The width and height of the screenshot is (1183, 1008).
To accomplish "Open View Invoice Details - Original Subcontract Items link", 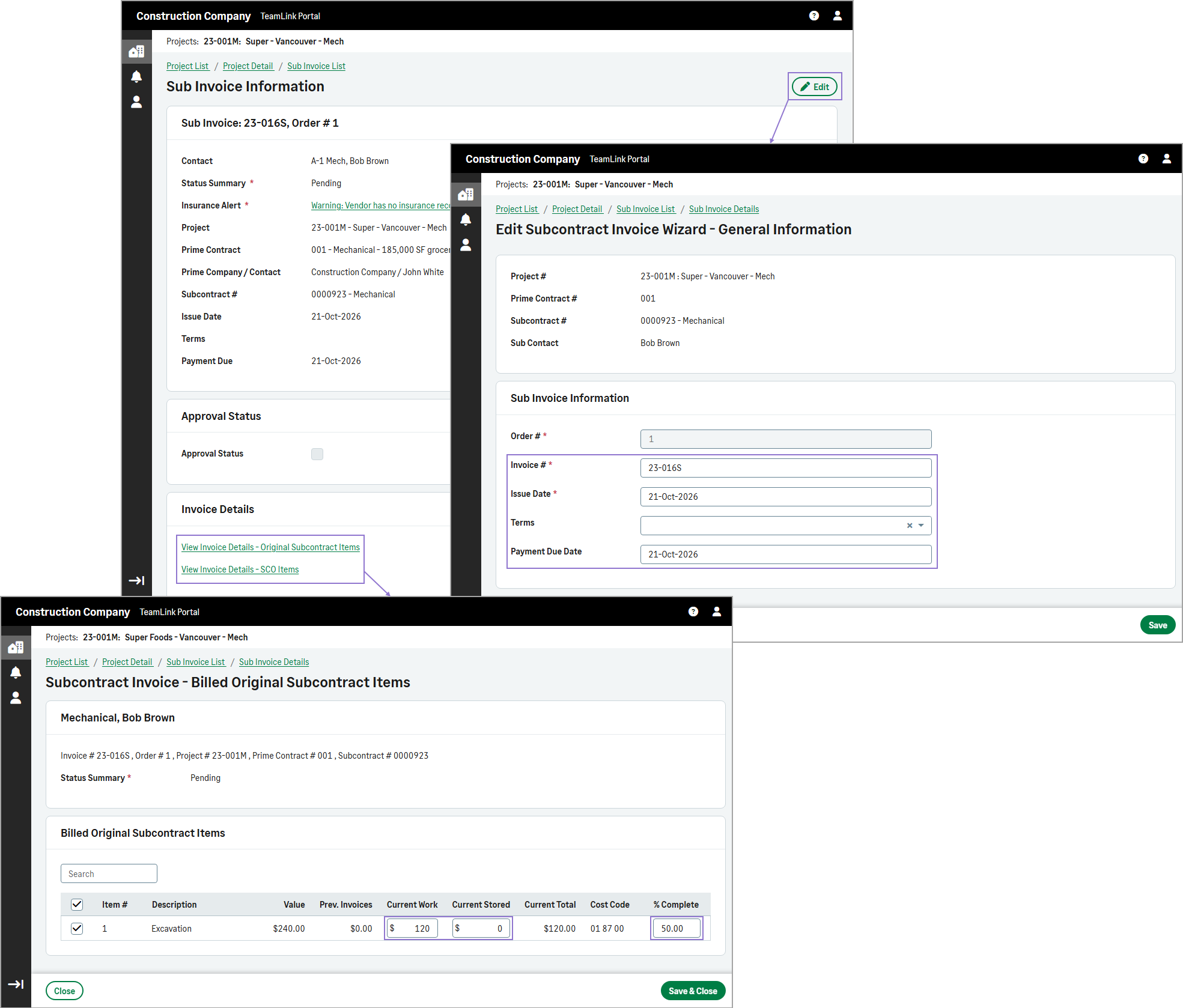I will pos(270,547).
